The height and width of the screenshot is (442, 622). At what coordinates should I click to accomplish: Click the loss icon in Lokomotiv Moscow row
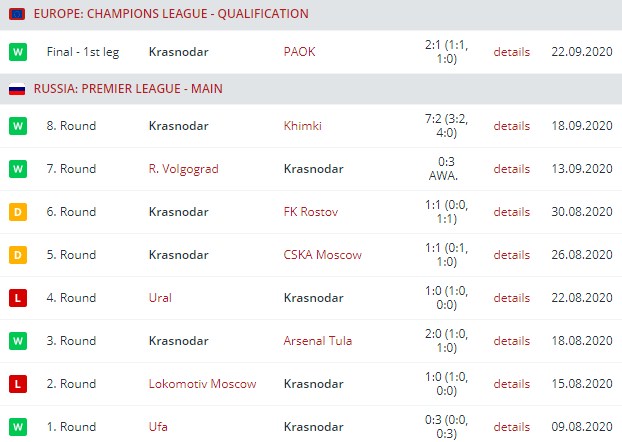pyautogui.click(x=17, y=384)
